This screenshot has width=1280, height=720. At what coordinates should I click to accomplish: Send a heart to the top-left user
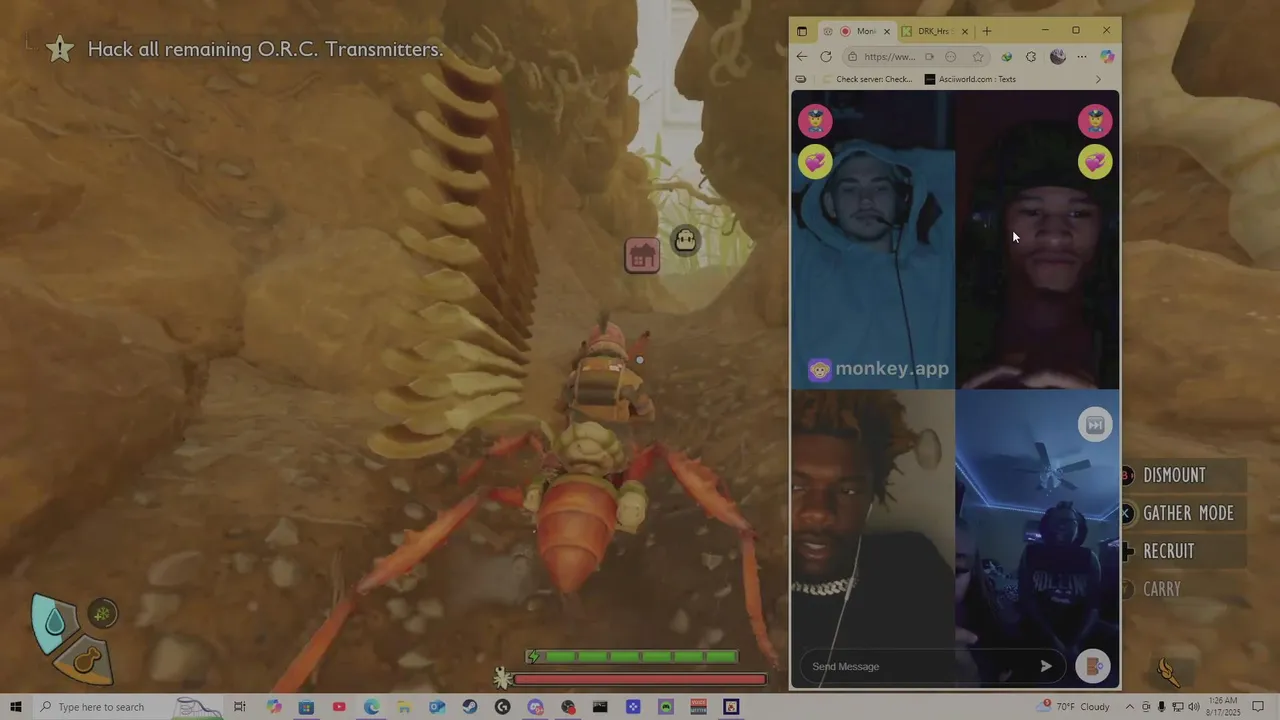click(815, 162)
